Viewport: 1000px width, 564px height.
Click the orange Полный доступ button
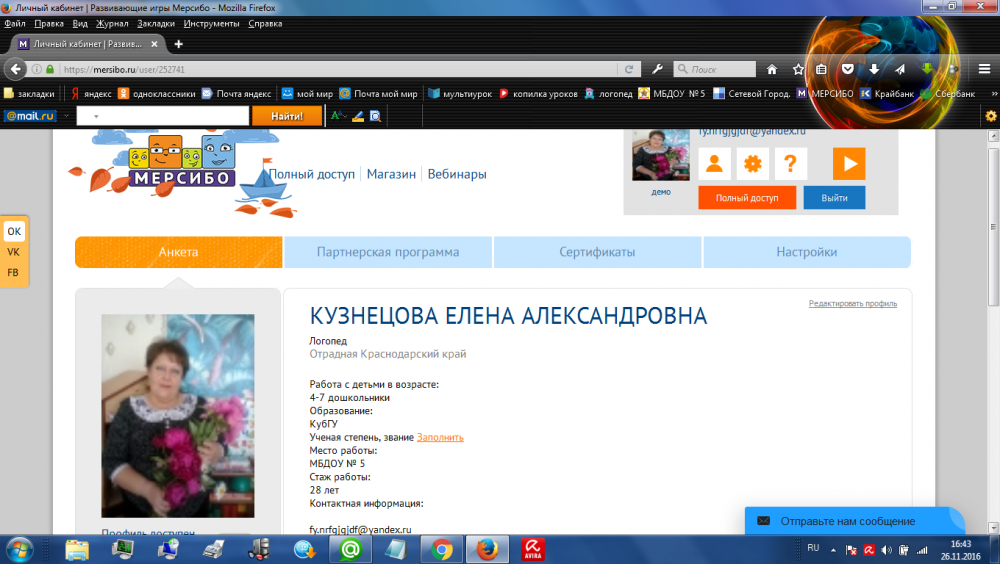point(747,198)
